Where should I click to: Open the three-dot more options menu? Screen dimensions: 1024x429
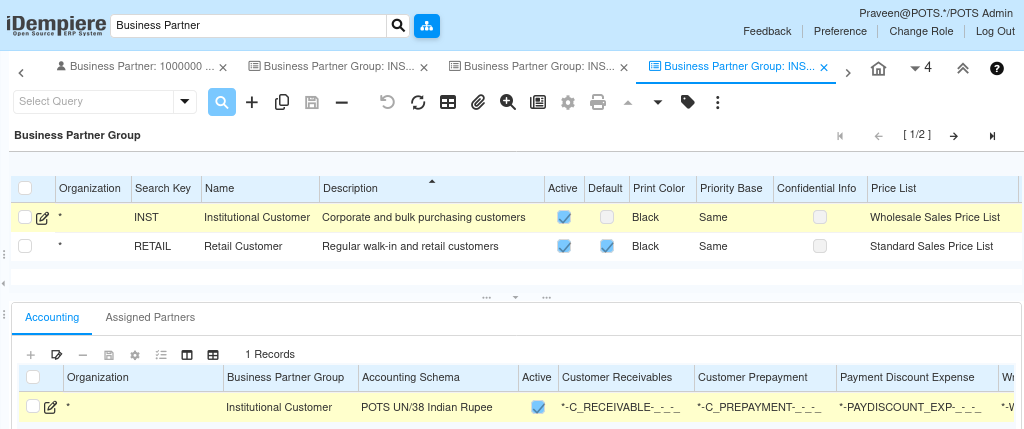click(x=718, y=102)
